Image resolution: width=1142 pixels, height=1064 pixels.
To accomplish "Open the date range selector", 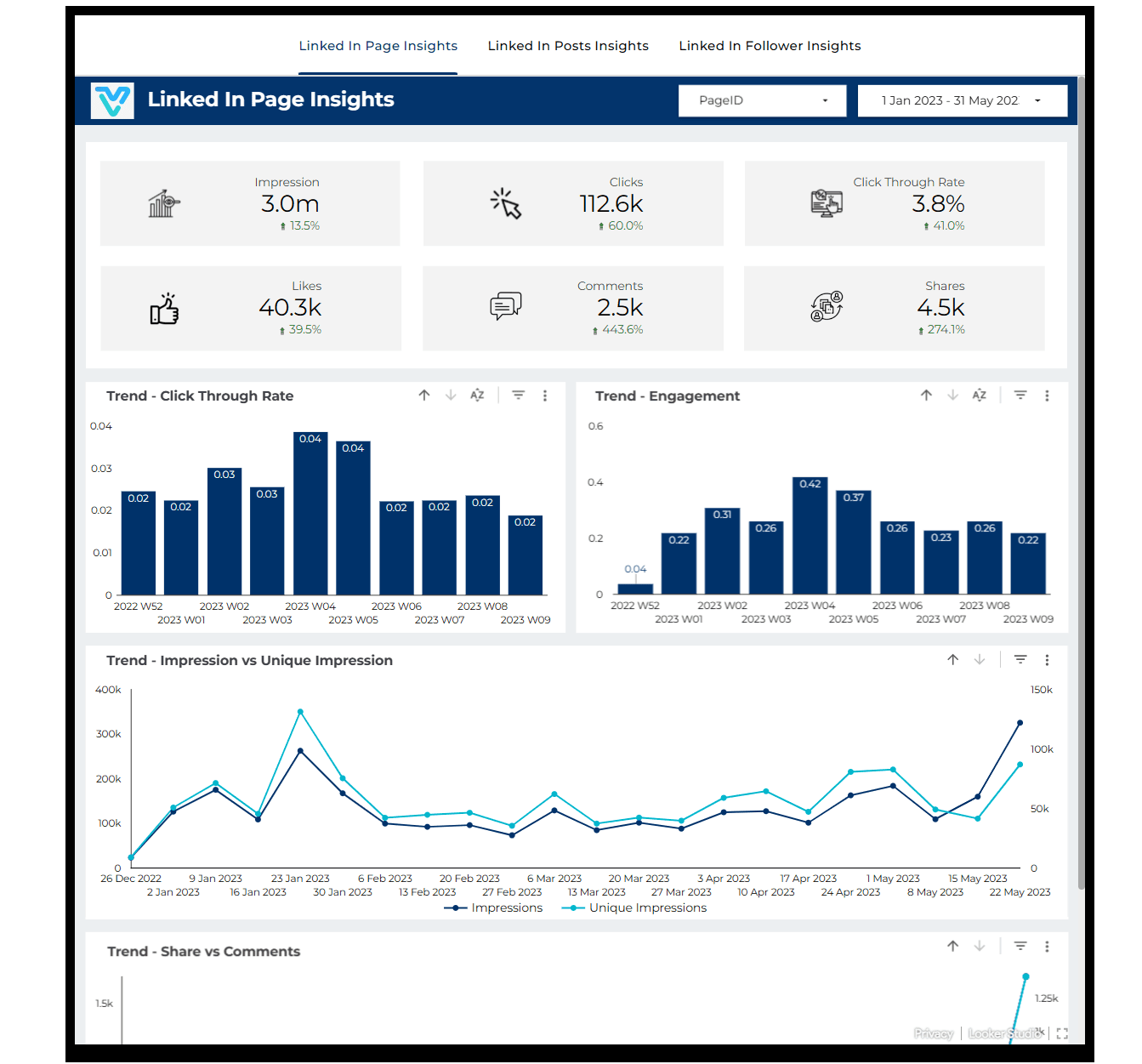I will pos(962,100).
